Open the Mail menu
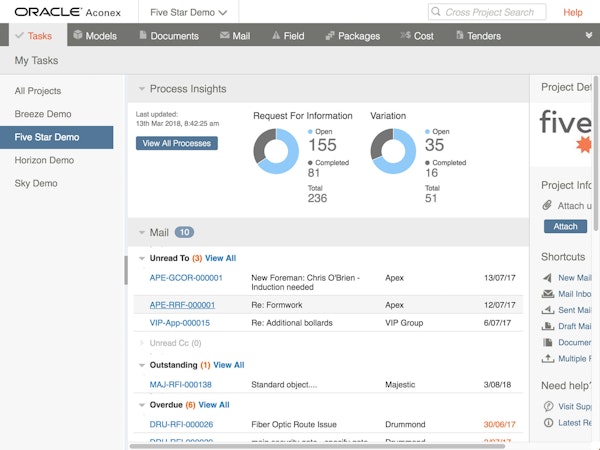This screenshot has height=450, width=600. tap(235, 36)
